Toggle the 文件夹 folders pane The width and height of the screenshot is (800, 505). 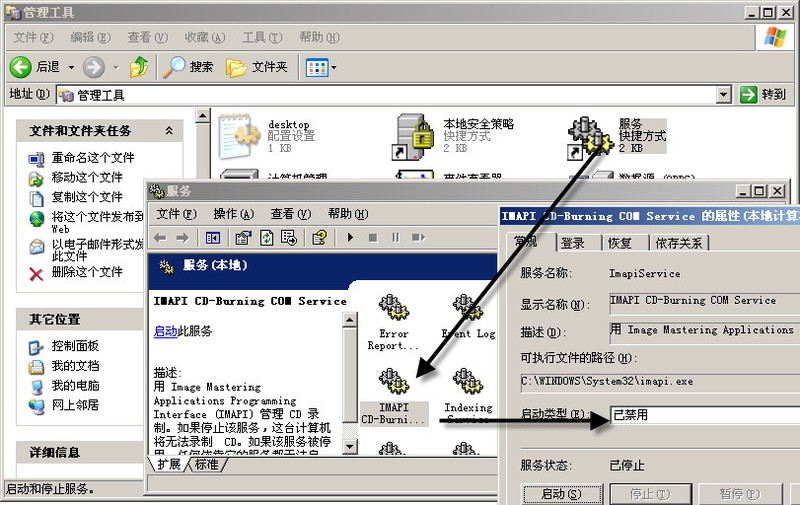click(x=257, y=67)
